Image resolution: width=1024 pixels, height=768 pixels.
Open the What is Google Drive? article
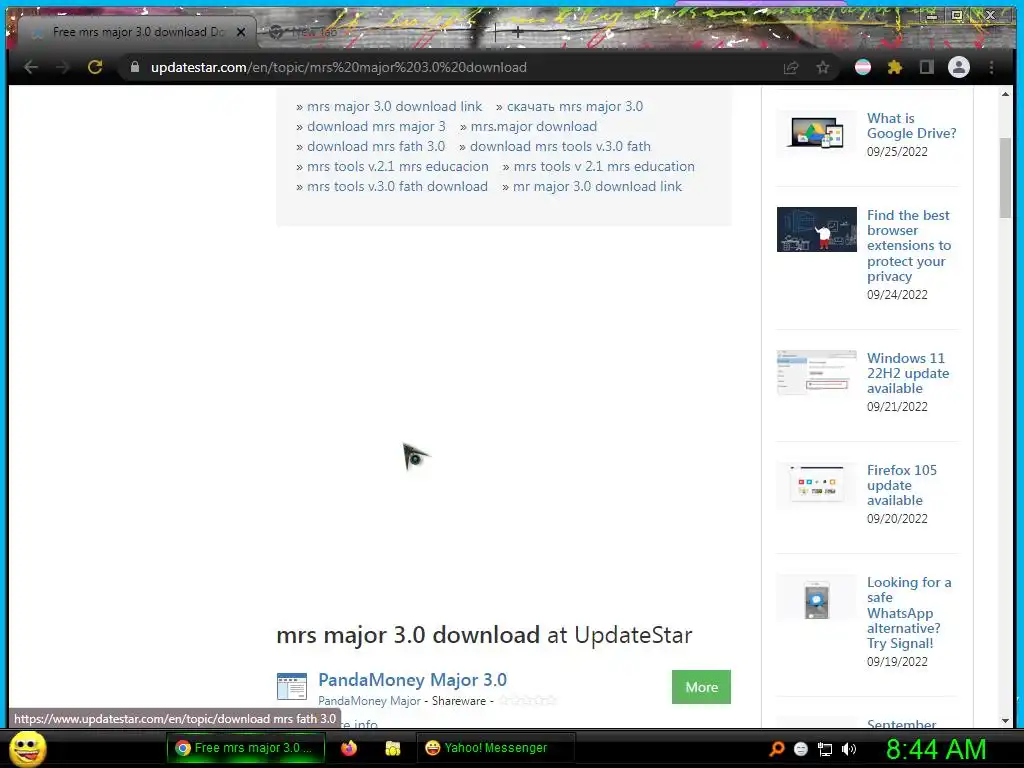[911, 126]
